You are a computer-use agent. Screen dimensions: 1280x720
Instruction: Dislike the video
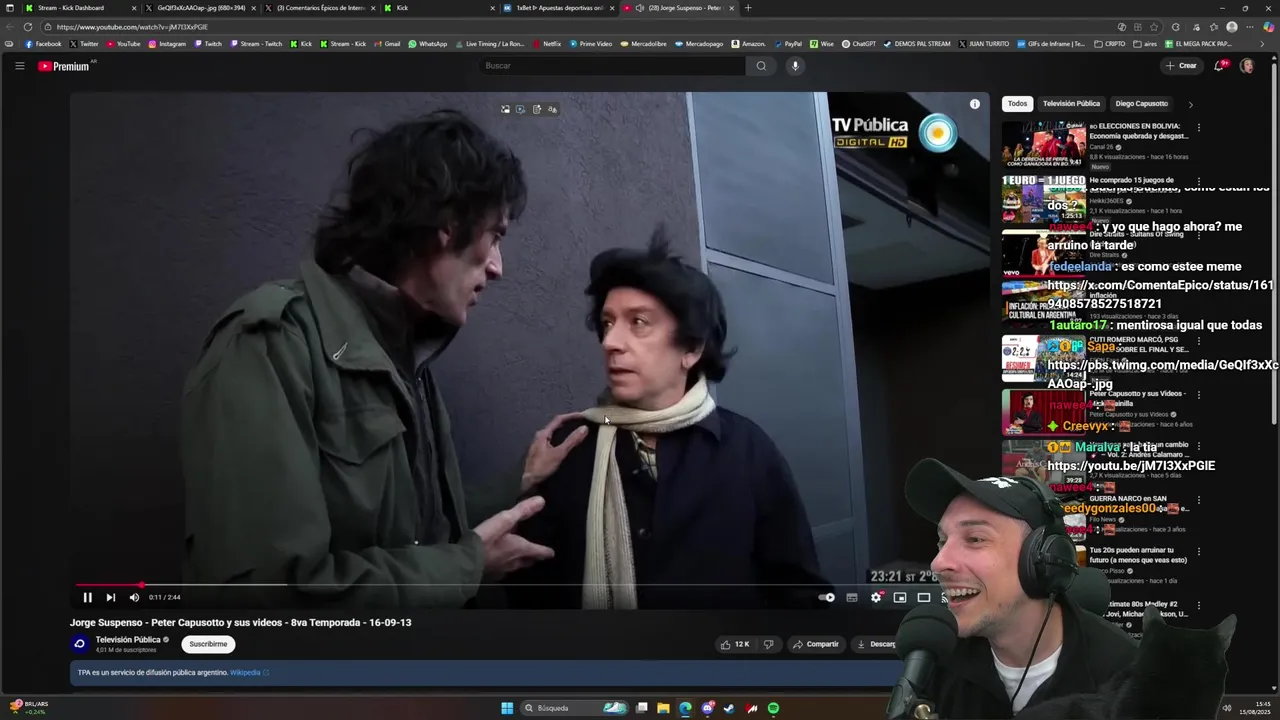pos(768,644)
